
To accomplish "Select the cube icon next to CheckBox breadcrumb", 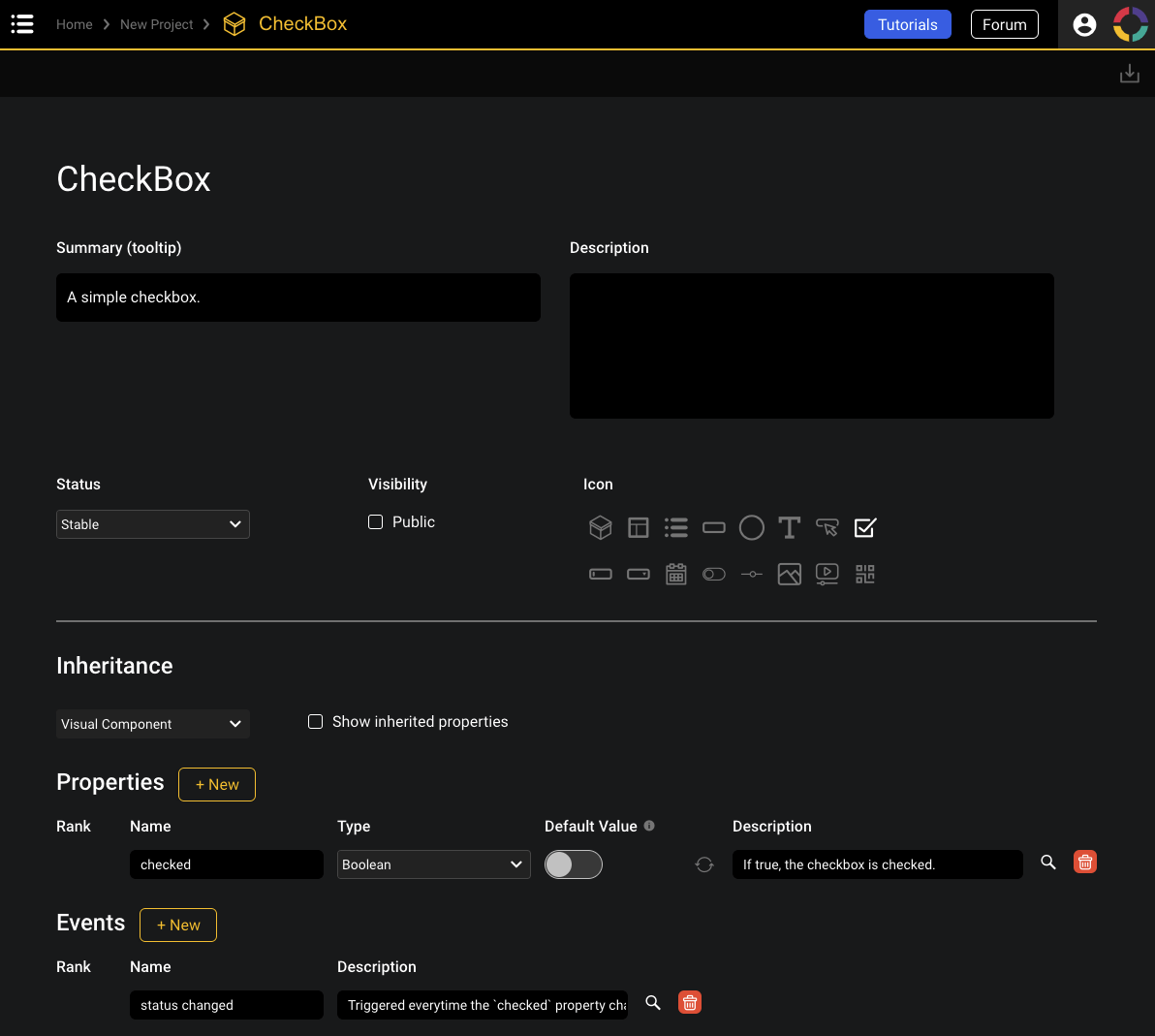I will (x=234, y=23).
